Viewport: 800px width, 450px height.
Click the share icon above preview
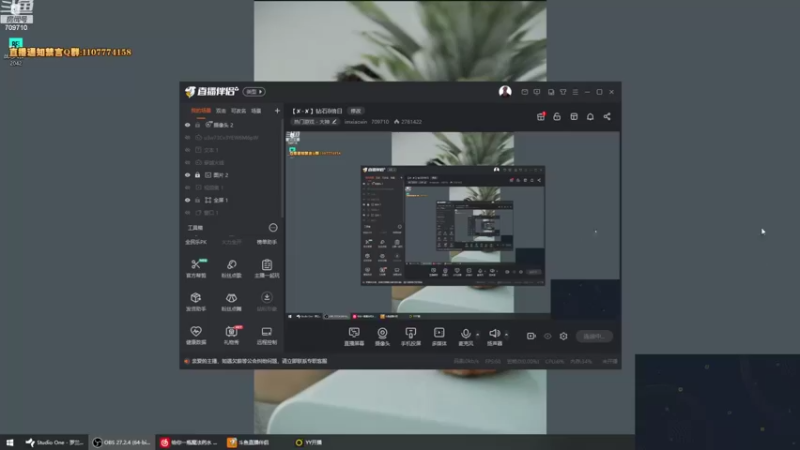pyautogui.click(x=607, y=116)
